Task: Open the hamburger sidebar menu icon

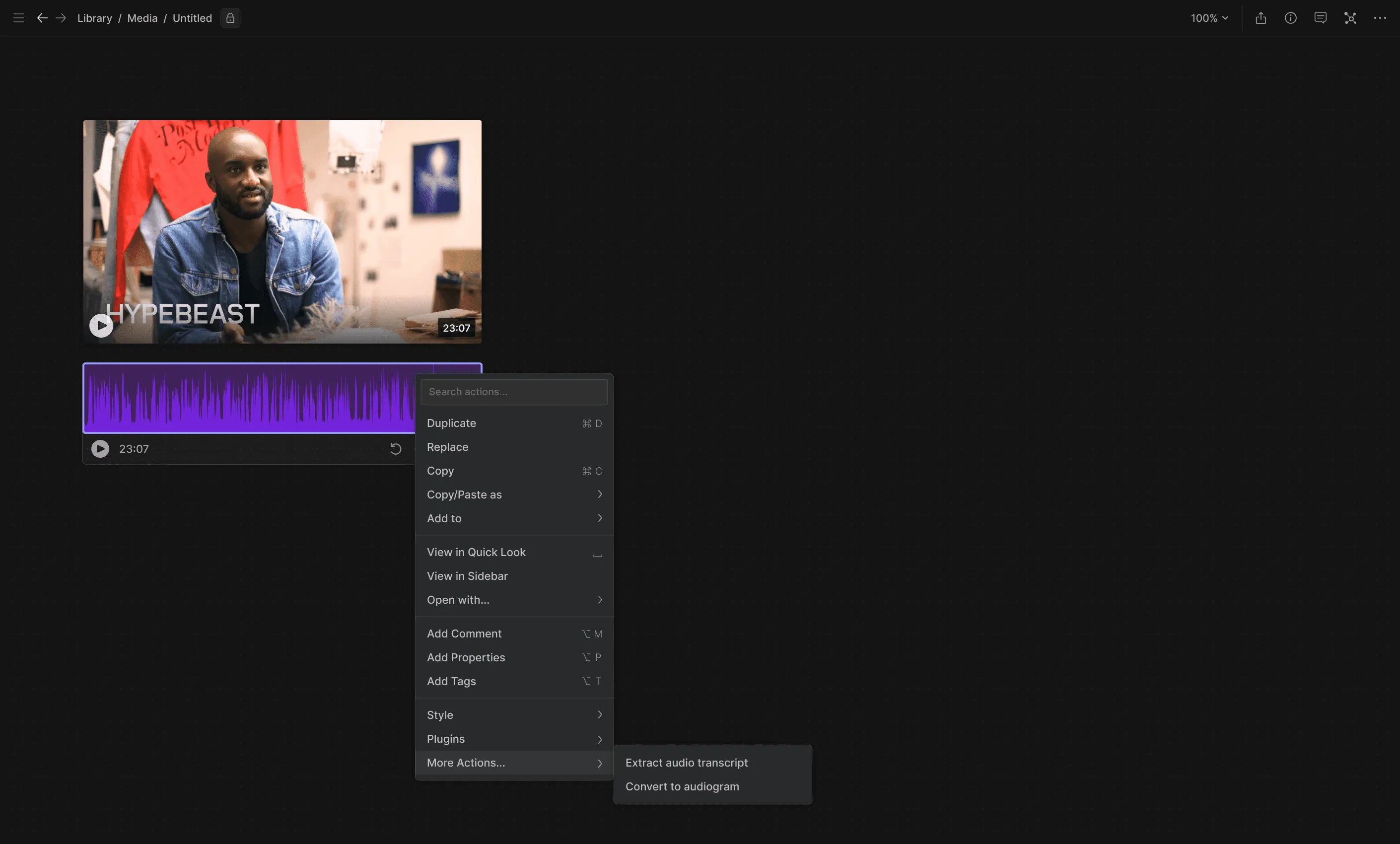Action: point(19,18)
